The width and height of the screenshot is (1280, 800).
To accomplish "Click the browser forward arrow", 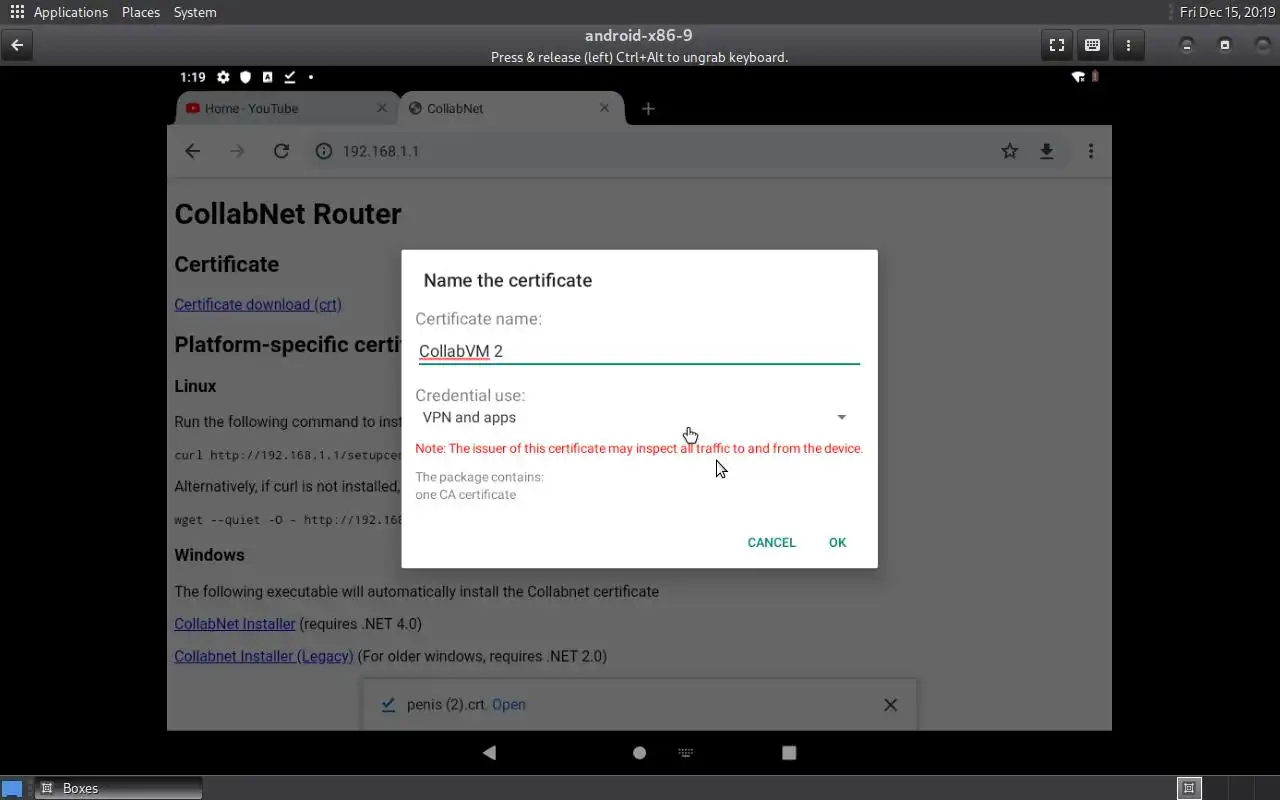I will click(x=237, y=151).
